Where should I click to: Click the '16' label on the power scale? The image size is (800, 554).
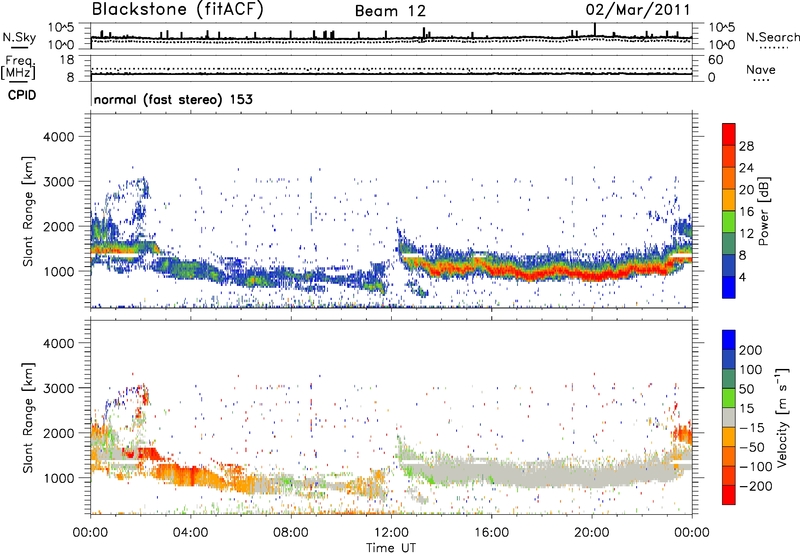point(746,212)
